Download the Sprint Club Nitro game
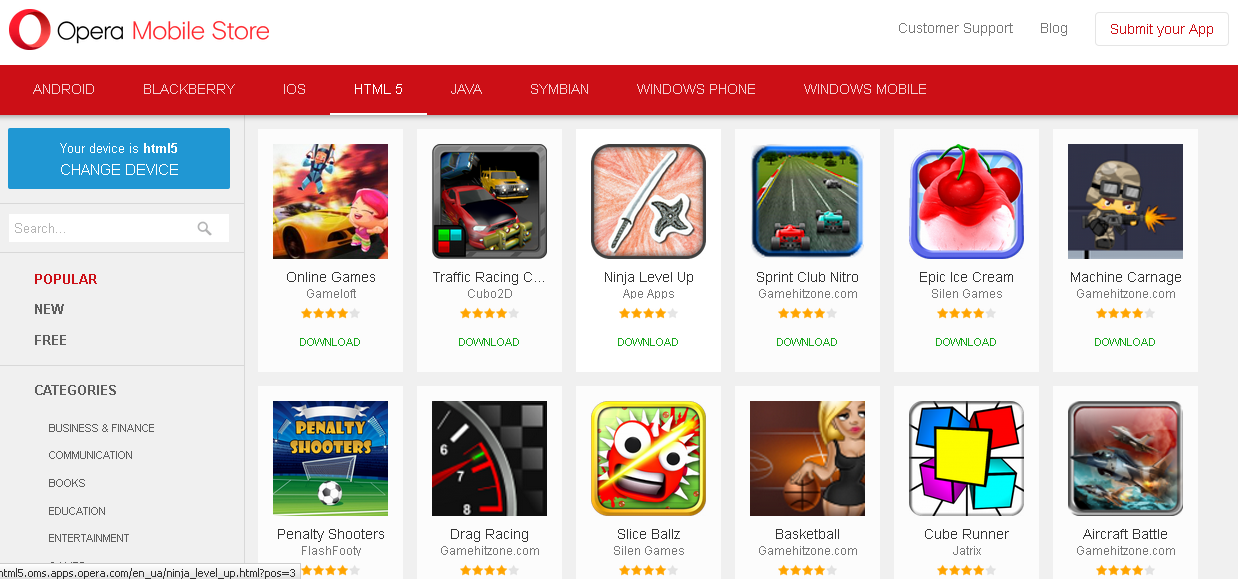Viewport: 1238px width, 579px height. click(807, 342)
